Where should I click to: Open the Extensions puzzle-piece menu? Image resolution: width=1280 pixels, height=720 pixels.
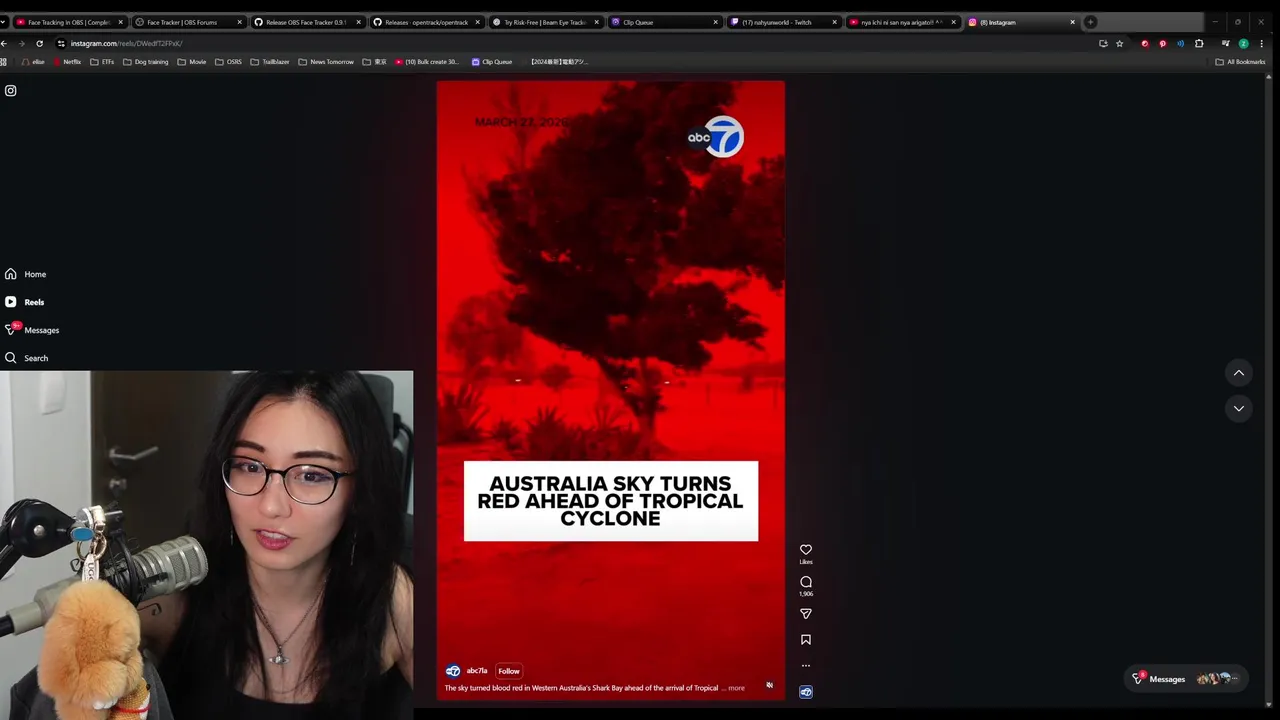1199,43
